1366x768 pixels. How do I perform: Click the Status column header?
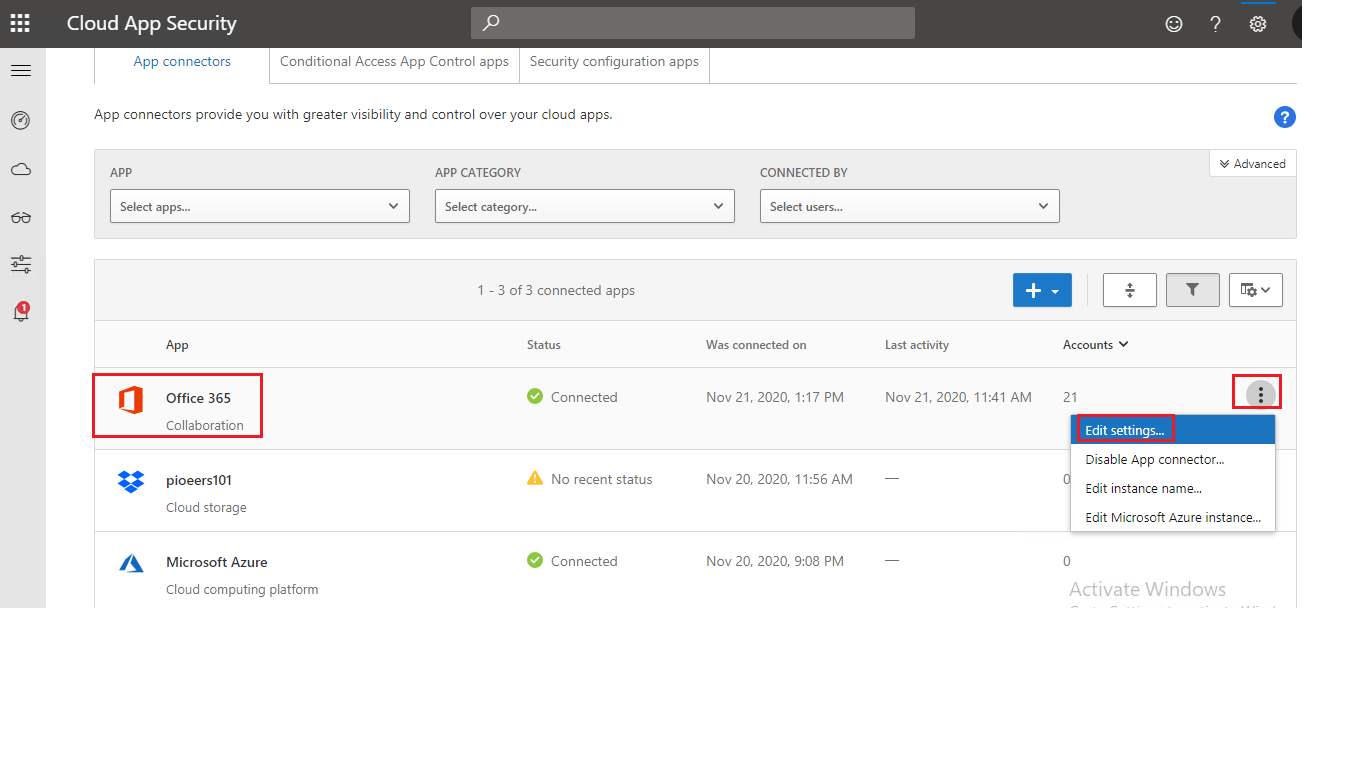544,345
